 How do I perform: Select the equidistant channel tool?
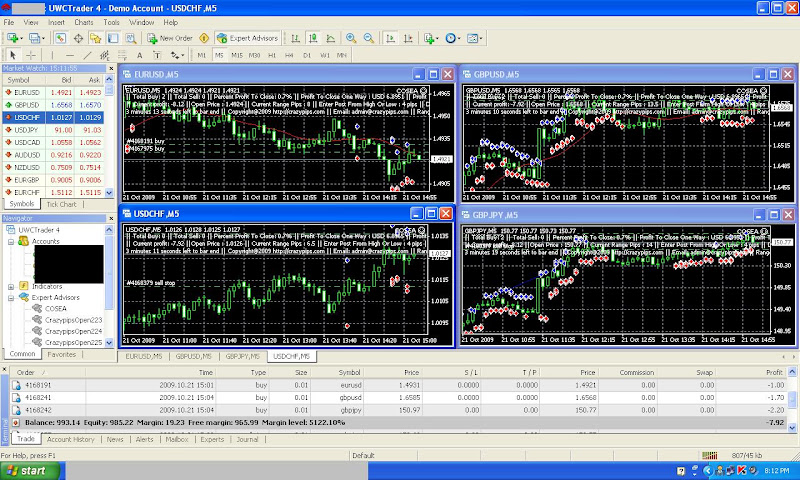point(105,55)
